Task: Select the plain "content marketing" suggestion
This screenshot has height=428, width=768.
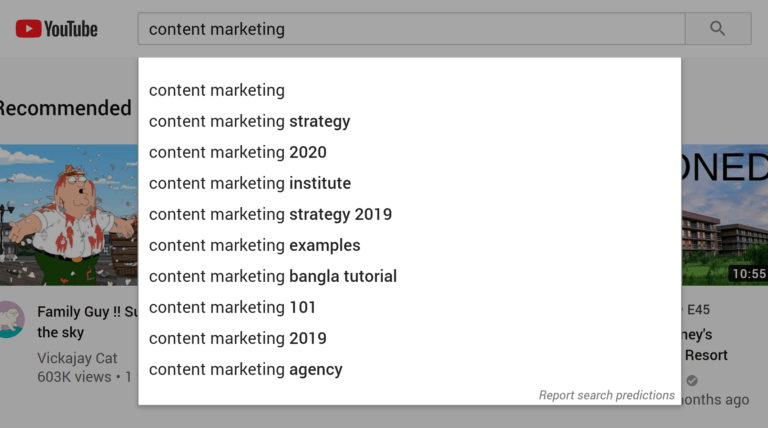Action: pos(217,90)
